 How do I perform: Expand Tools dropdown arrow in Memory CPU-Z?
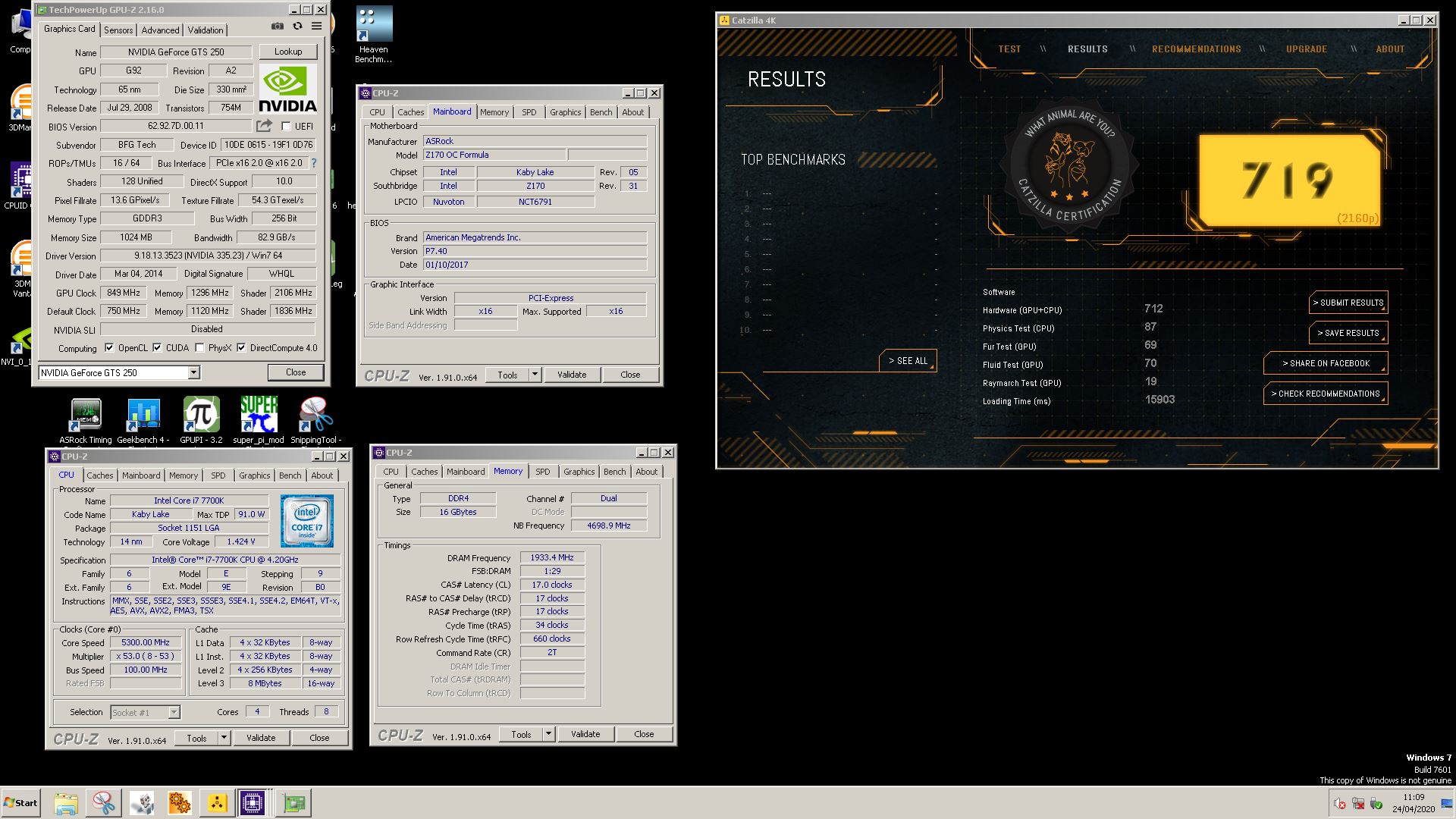[x=548, y=733]
